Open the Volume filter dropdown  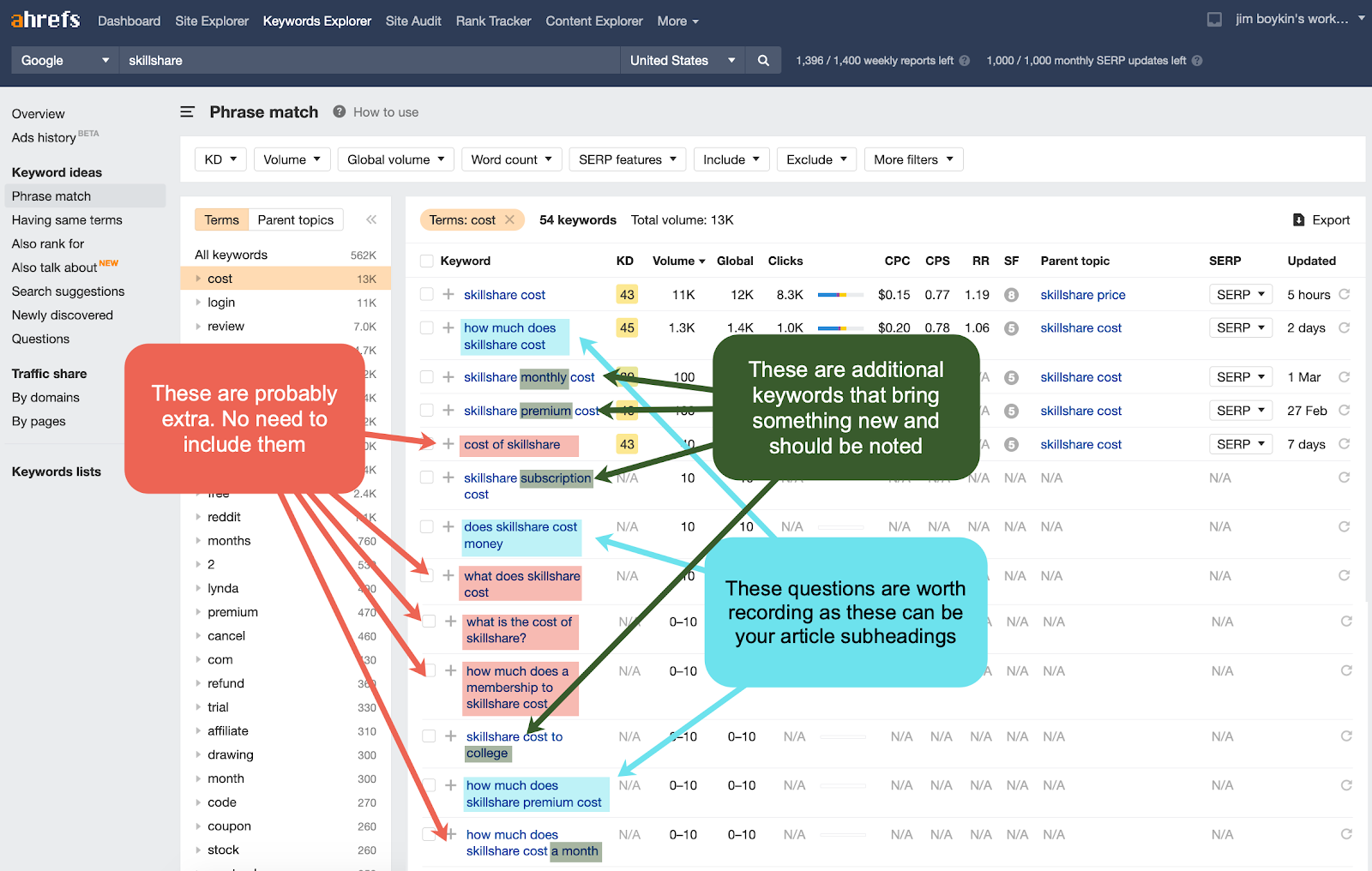(x=292, y=159)
